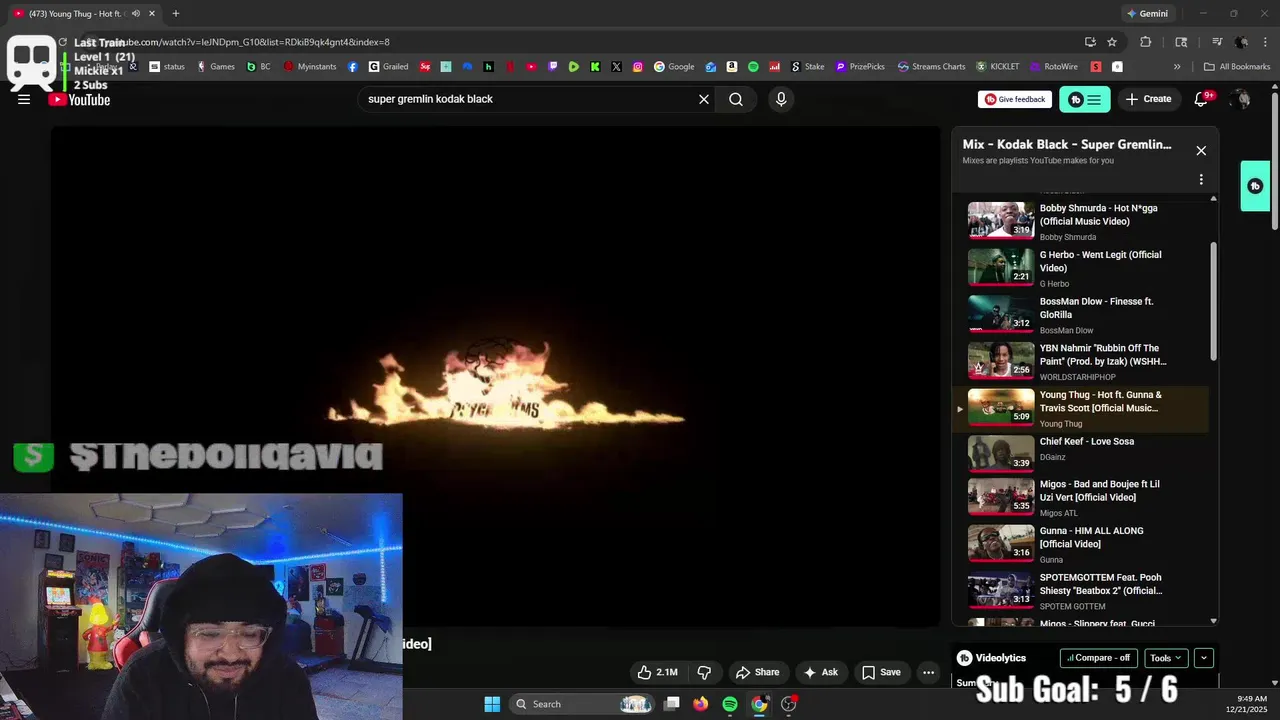Open the KICKLET bookmark

point(998,67)
